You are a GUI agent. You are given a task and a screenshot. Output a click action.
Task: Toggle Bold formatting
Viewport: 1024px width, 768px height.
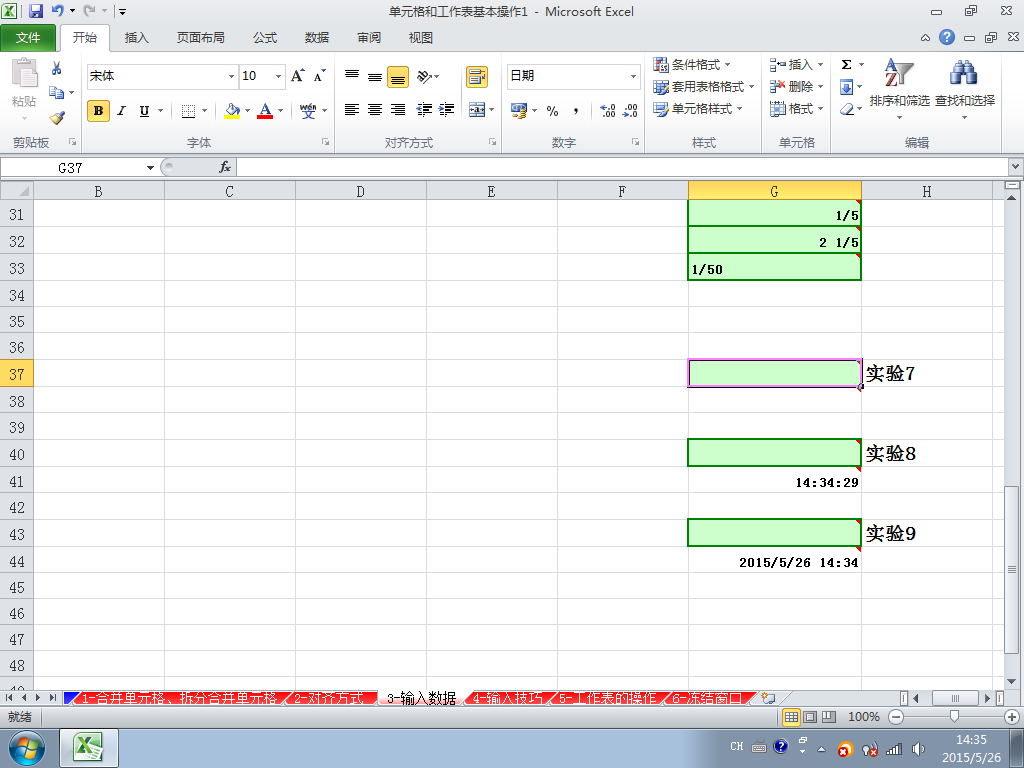pos(98,110)
